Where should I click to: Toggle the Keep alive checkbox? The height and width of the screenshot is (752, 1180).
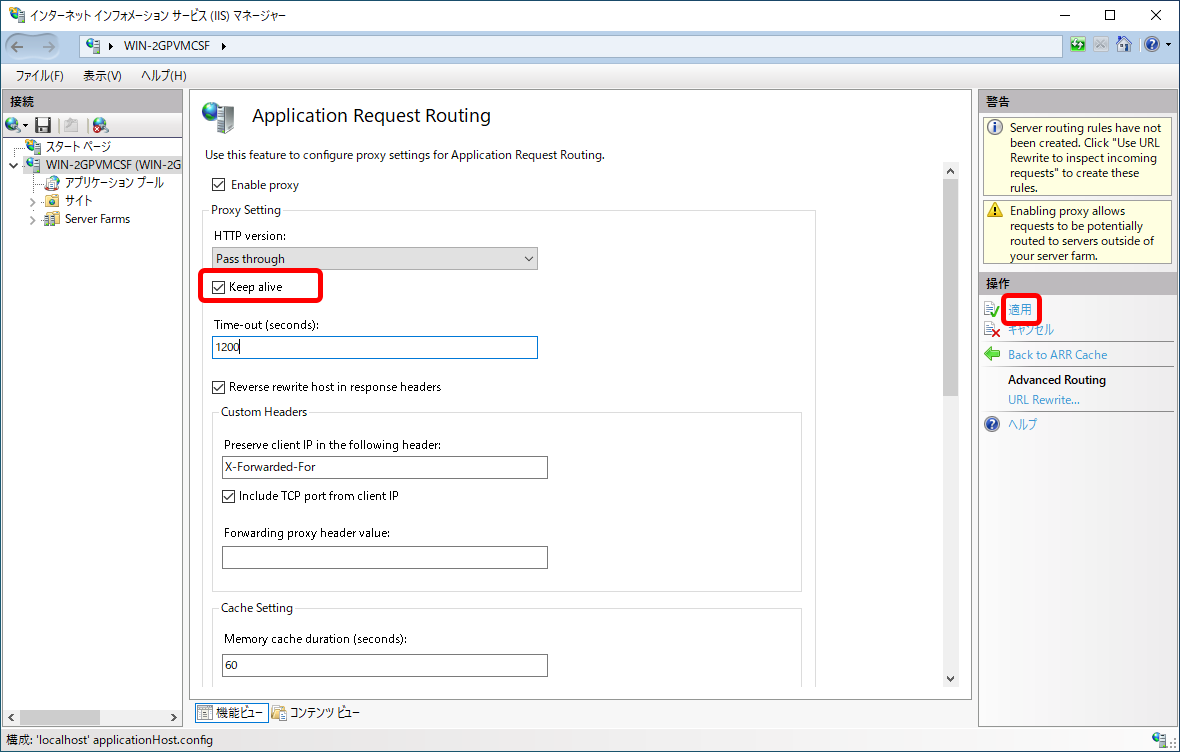(x=219, y=287)
